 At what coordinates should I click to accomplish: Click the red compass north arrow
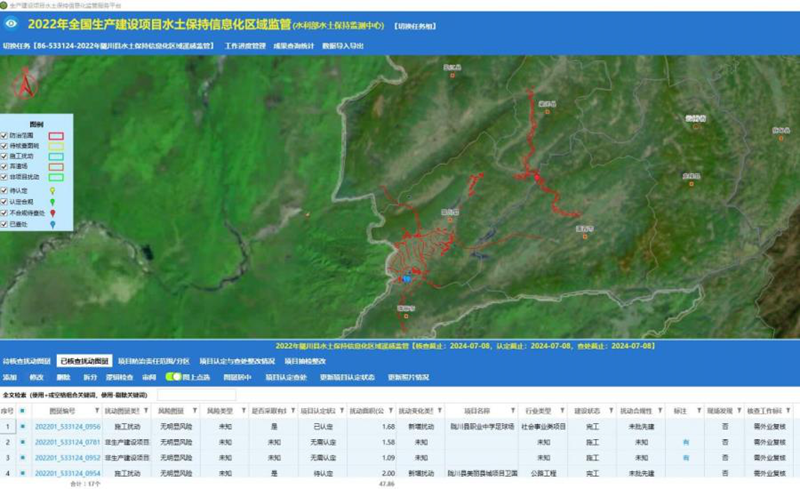tap(20, 85)
